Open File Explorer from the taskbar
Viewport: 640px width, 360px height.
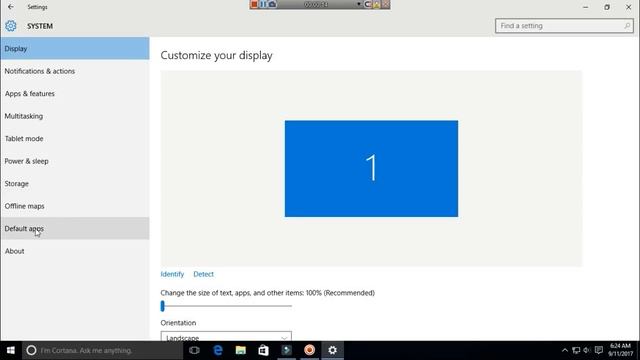[x=240, y=350]
